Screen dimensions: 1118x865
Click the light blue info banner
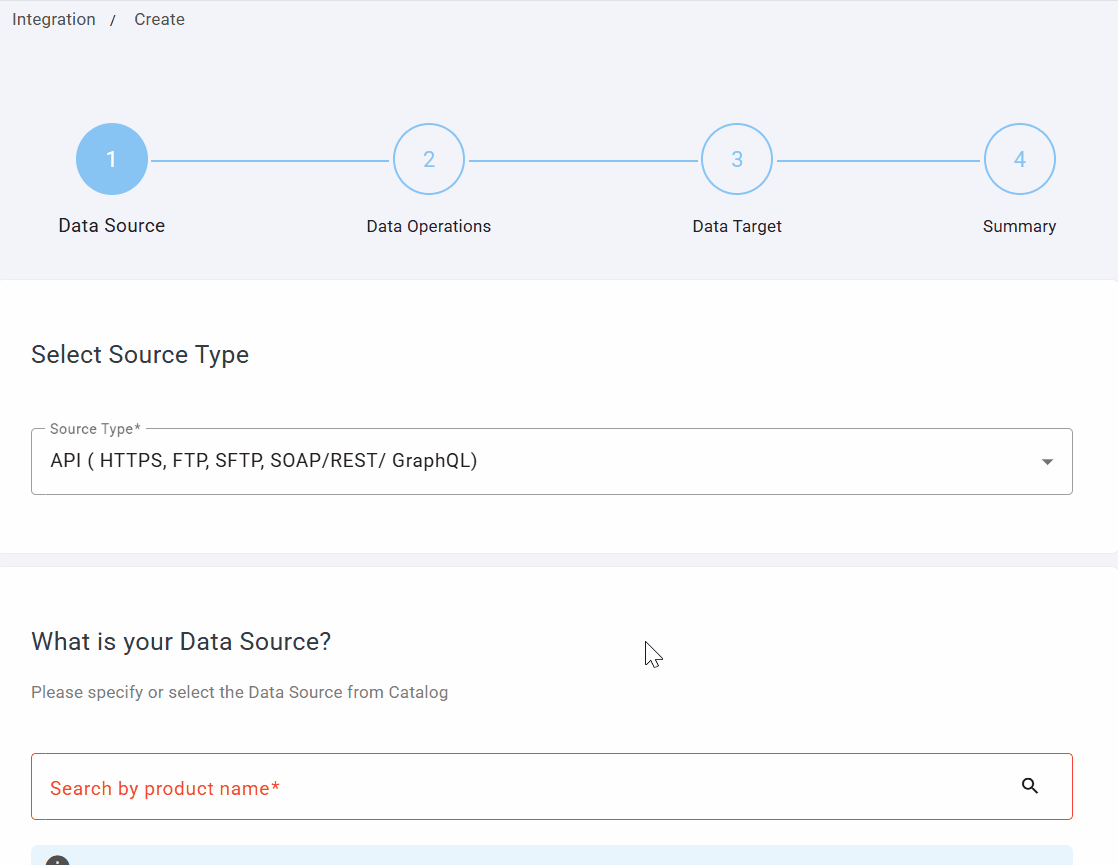pos(552,856)
